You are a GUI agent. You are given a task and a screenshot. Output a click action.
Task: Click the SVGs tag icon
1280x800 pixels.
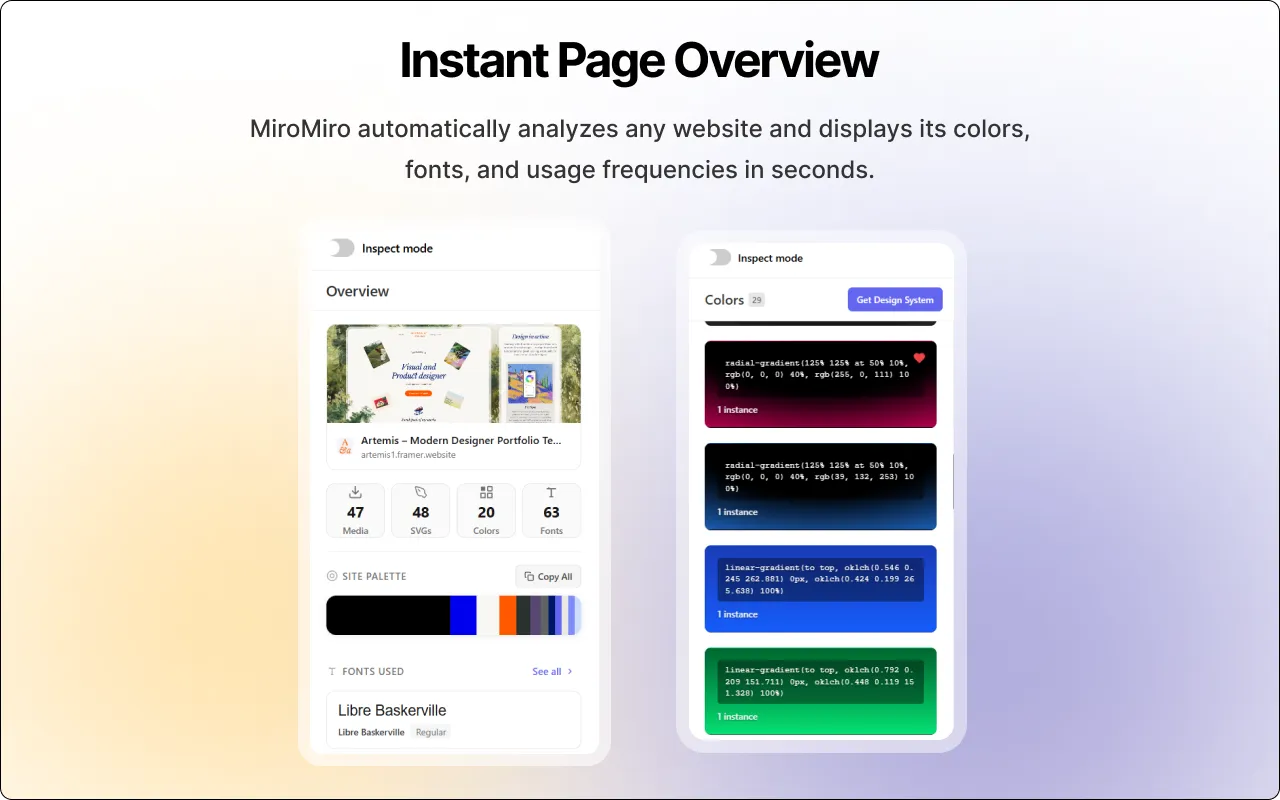(421, 492)
